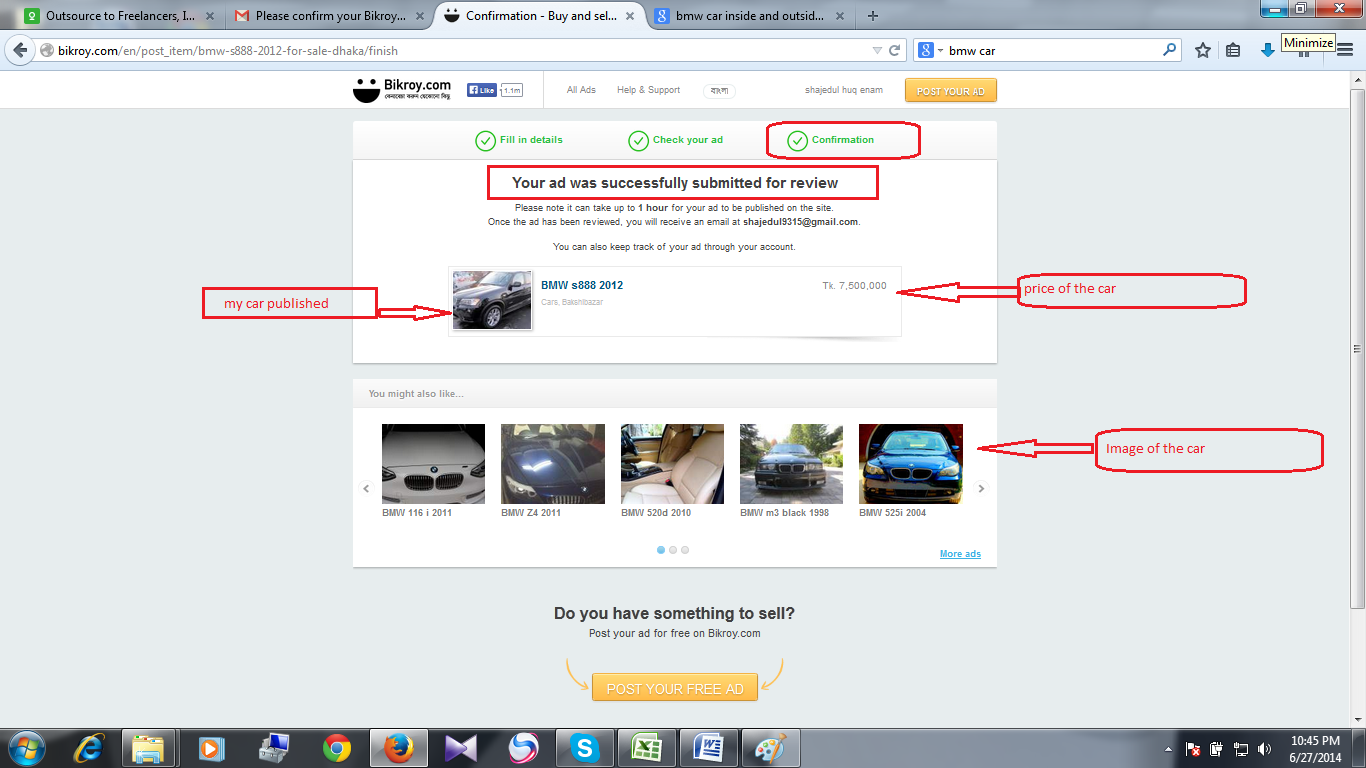This screenshot has width=1366, height=768.
Task: Bookmark this page with the star icon
Action: (x=1203, y=50)
